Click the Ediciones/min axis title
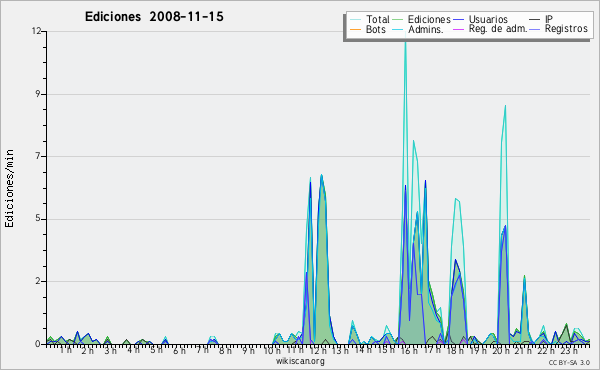This screenshot has height=370, width=600. tap(9, 188)
